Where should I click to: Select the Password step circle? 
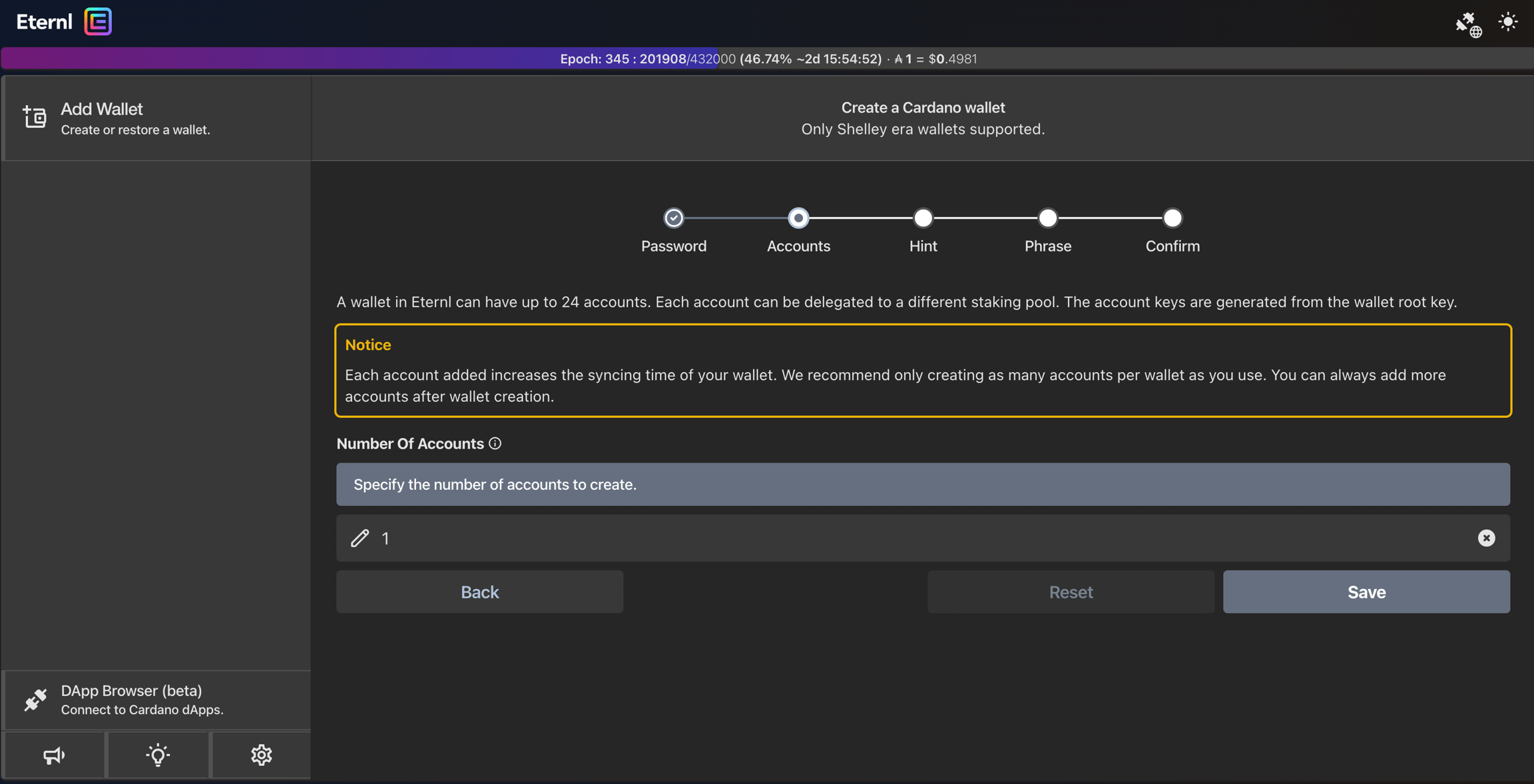(x=673, y=218)
